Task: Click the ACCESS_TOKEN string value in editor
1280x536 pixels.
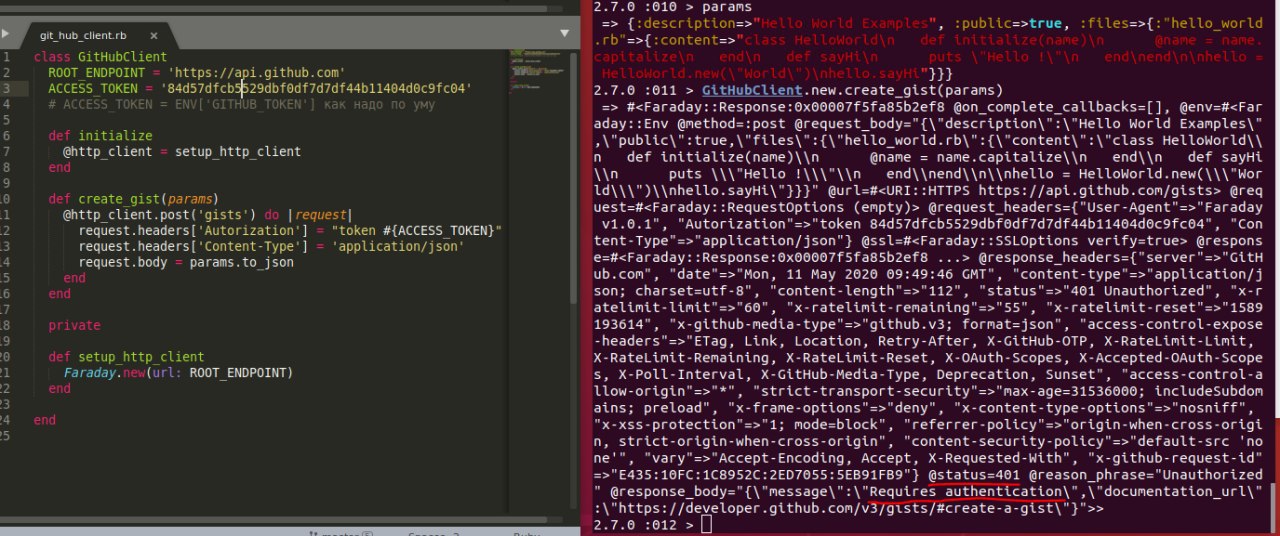Action: [x=316, y=89]
